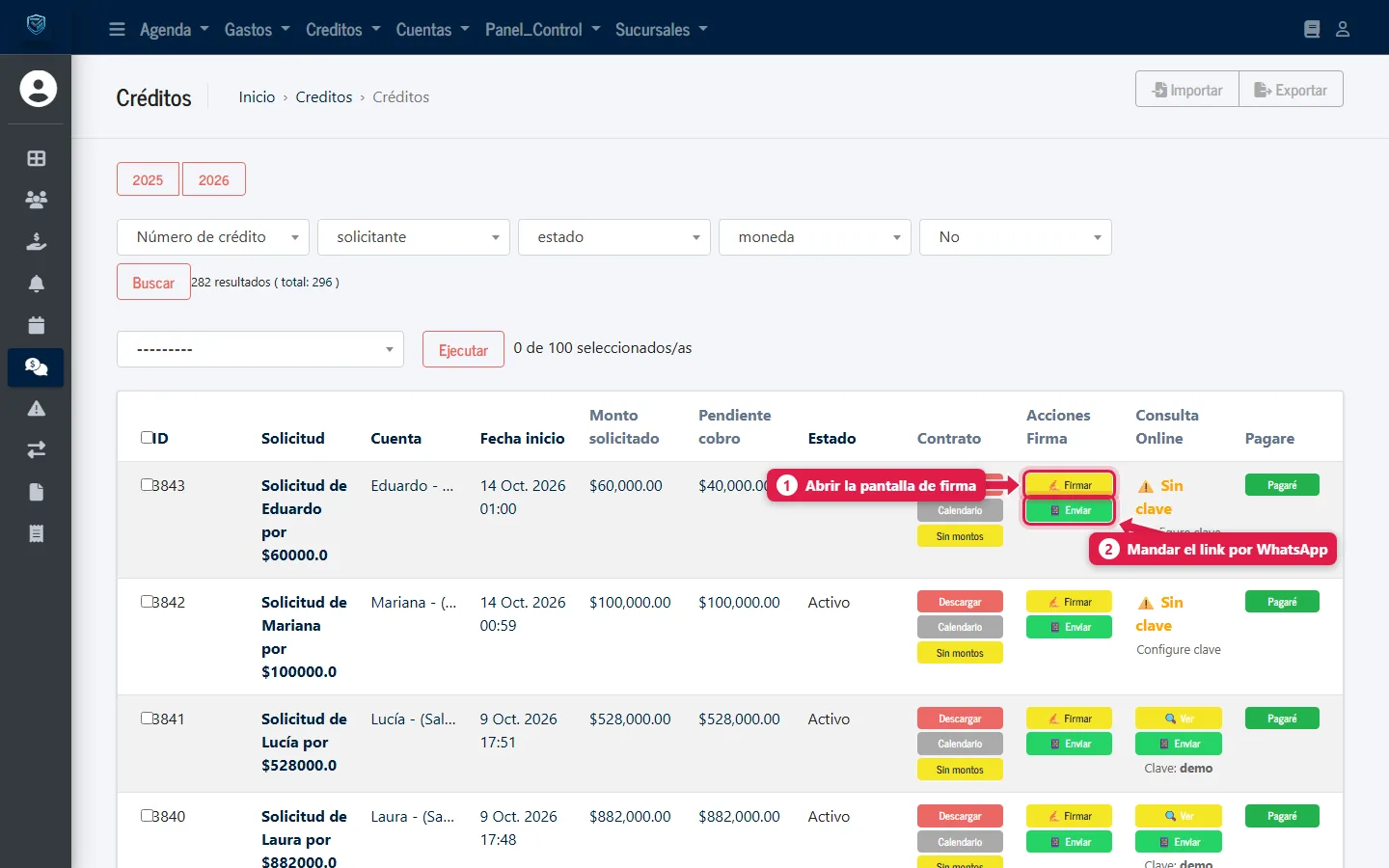Open the bell notifications icon in sidebar
This screenshot has width=1389, height=868.
click(37, 284)
